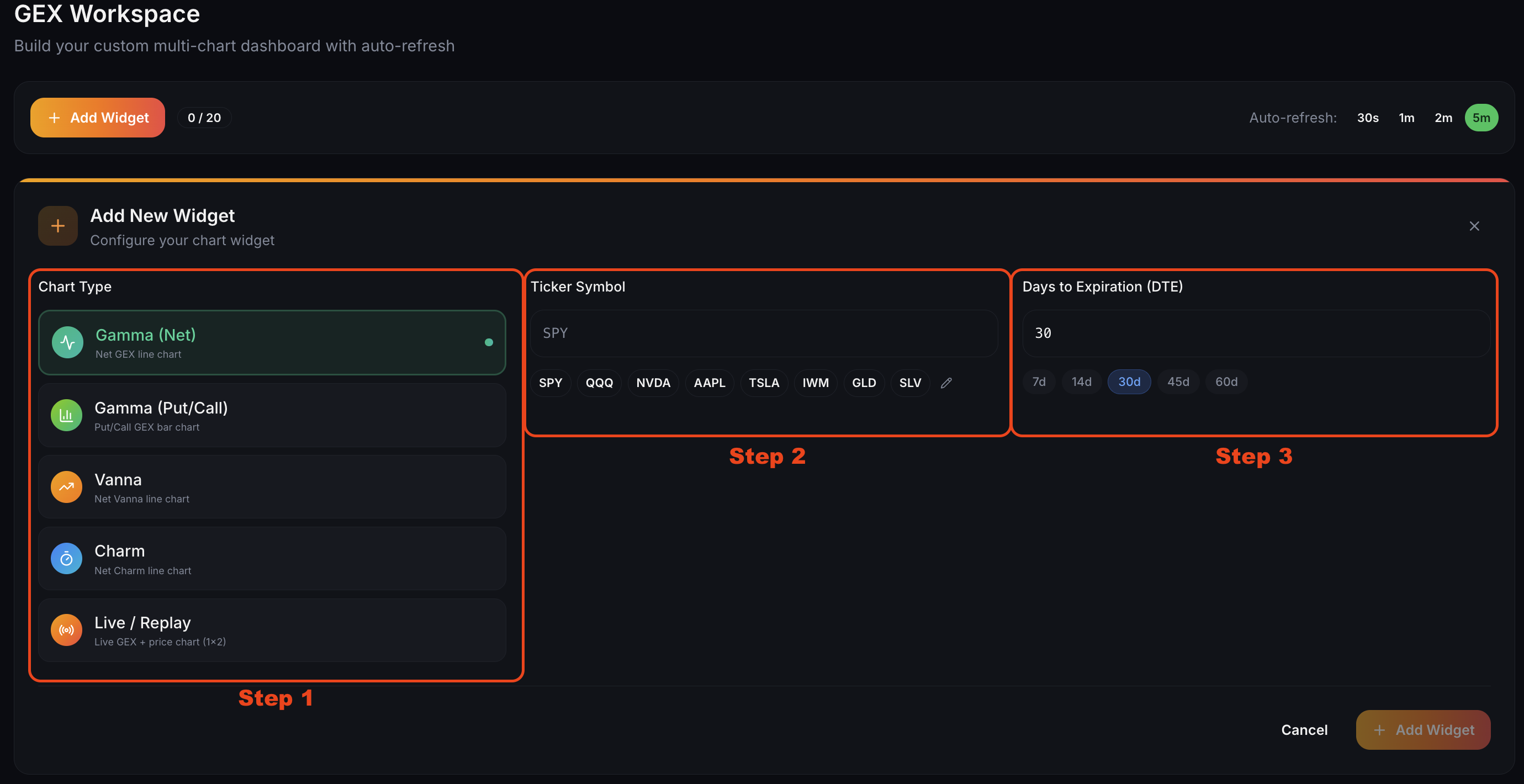This screenshot has height=784, width=1524.
Task: Click the pencil icon to edit ticker presets
Action: pos(946,383)
